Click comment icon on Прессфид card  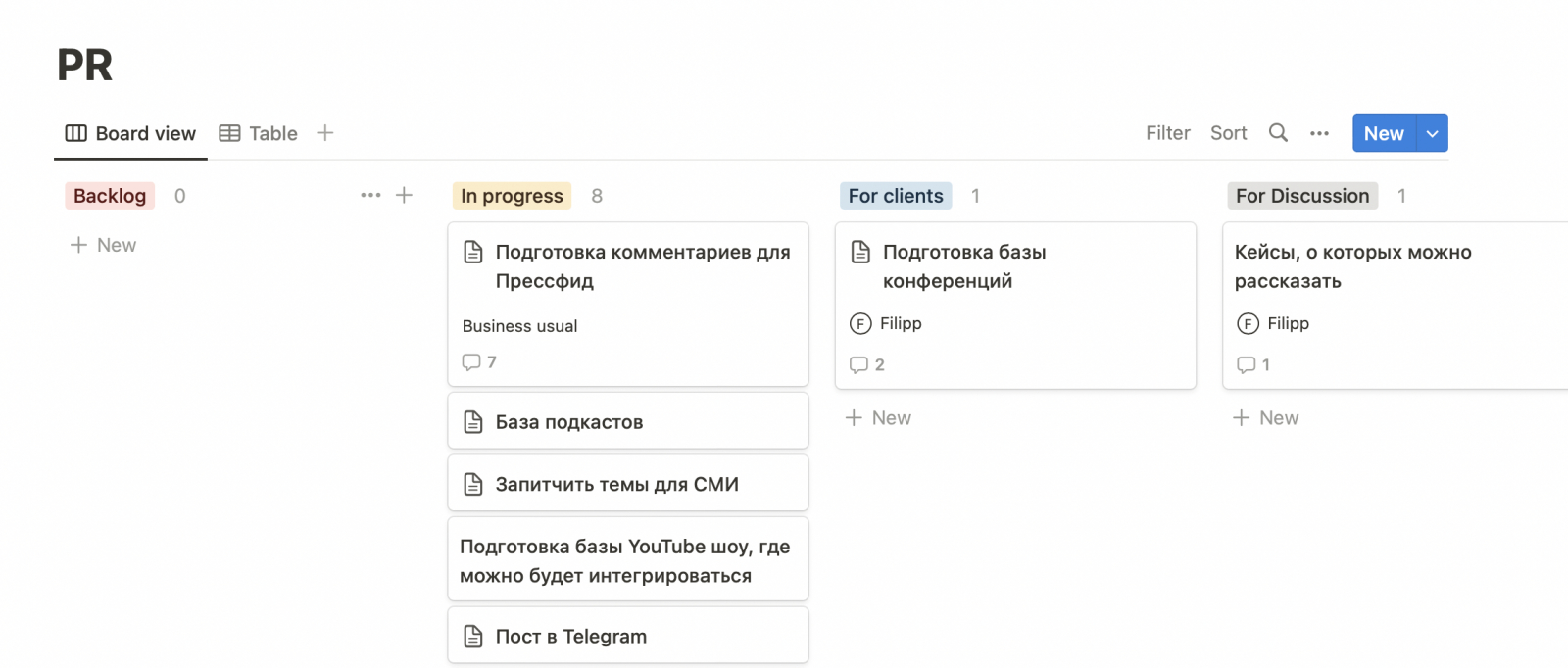(x=471, y=362)
